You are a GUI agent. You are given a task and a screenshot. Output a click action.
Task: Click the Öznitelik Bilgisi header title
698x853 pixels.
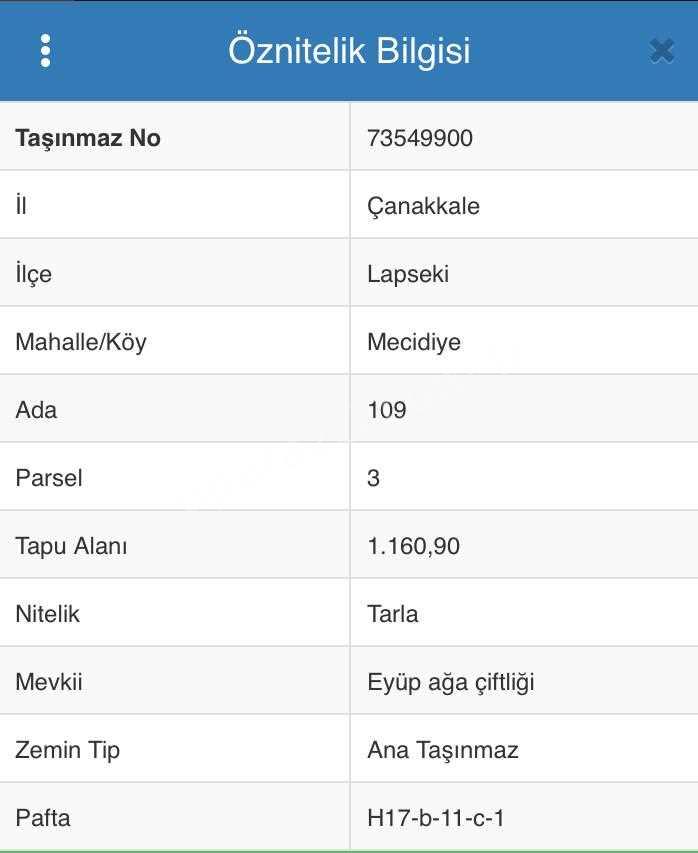[349, 51]
